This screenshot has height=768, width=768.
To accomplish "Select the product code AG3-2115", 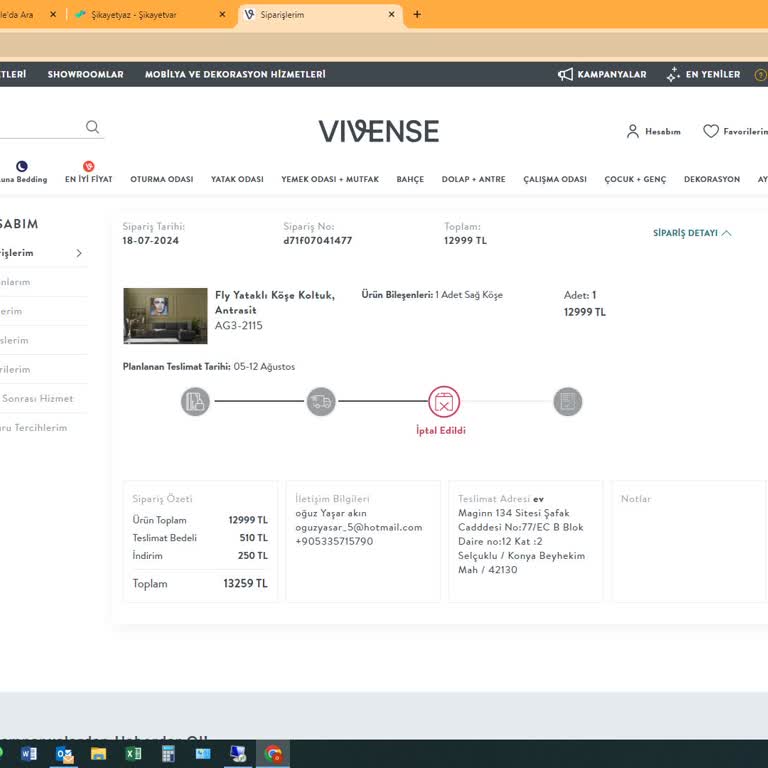I will 239,326.
